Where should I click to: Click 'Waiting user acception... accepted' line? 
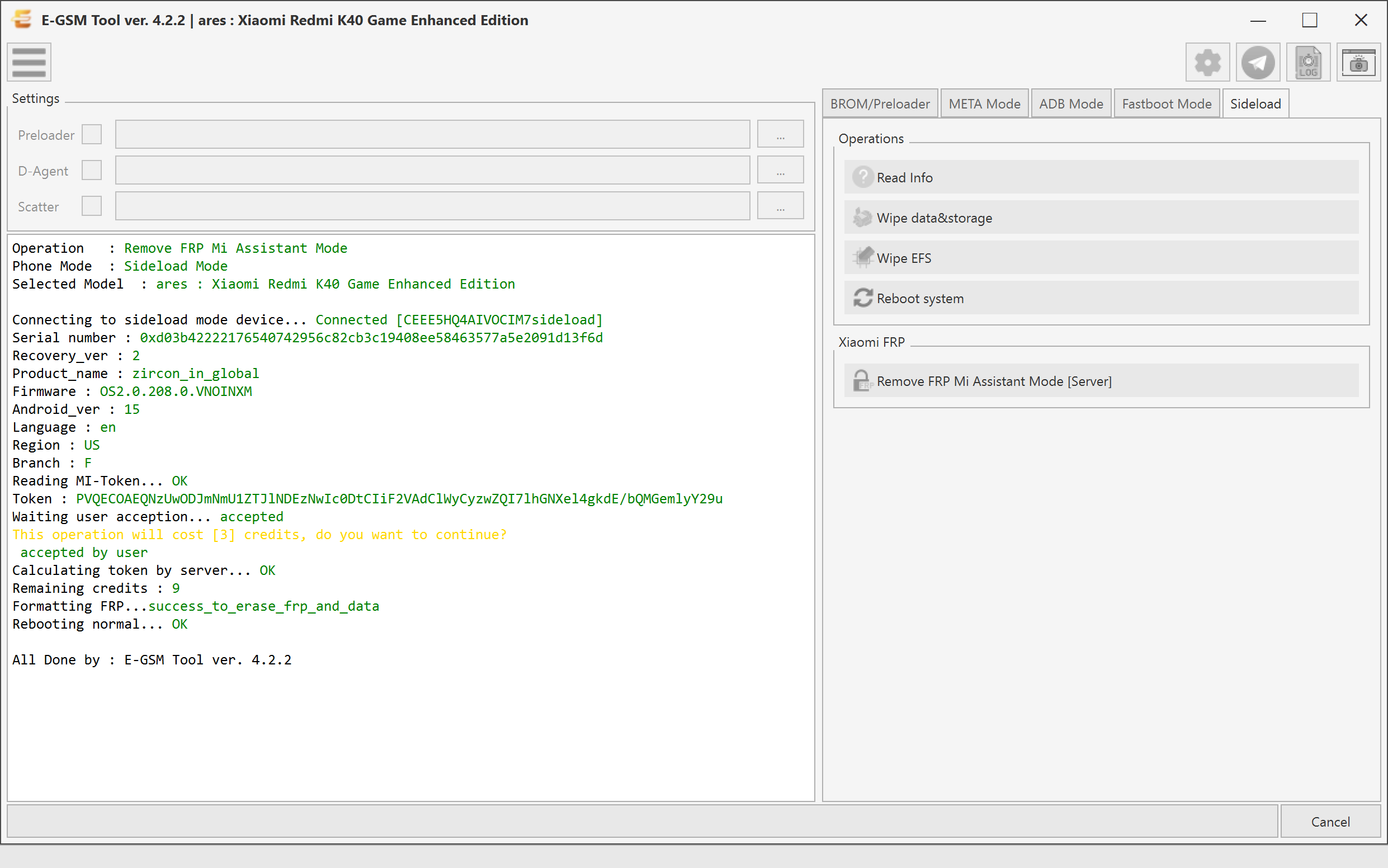(x=148, y=517)
